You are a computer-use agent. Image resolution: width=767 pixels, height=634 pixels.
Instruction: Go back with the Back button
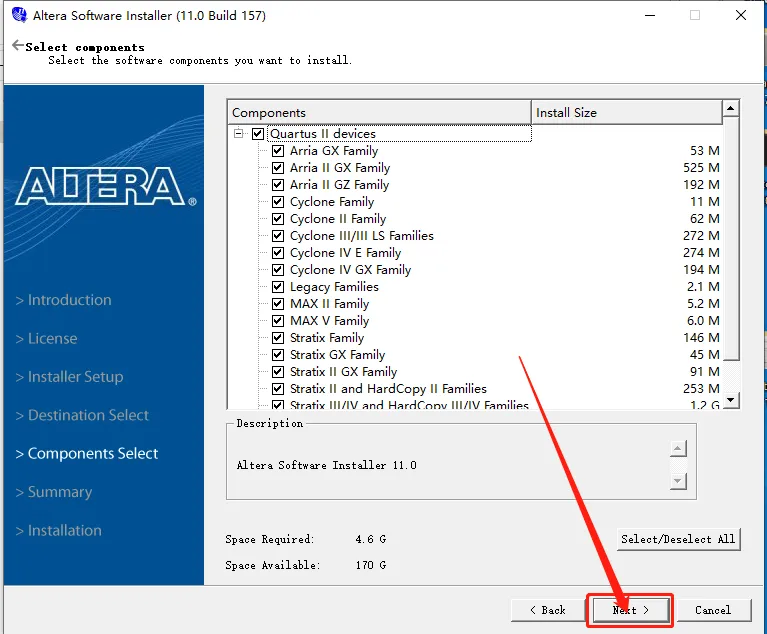(x=548, y=610)
